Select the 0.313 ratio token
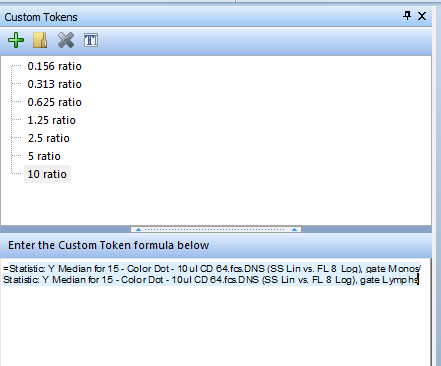The image size is (441, 366). [55, 84]
